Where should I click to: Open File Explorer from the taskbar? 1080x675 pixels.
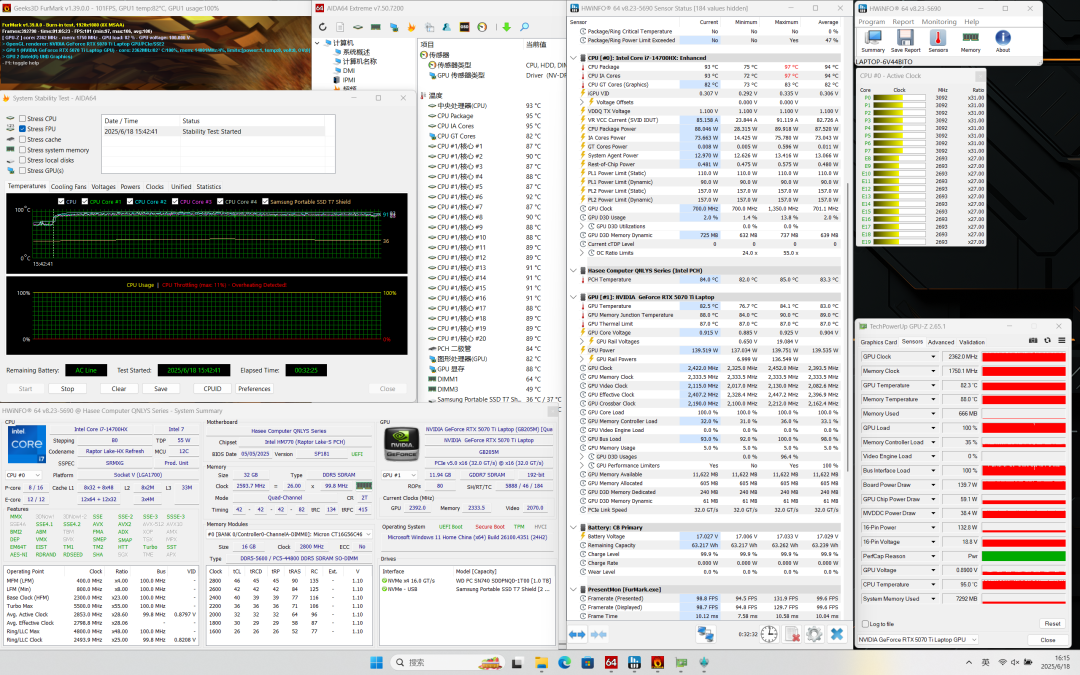tap(541, 663)
